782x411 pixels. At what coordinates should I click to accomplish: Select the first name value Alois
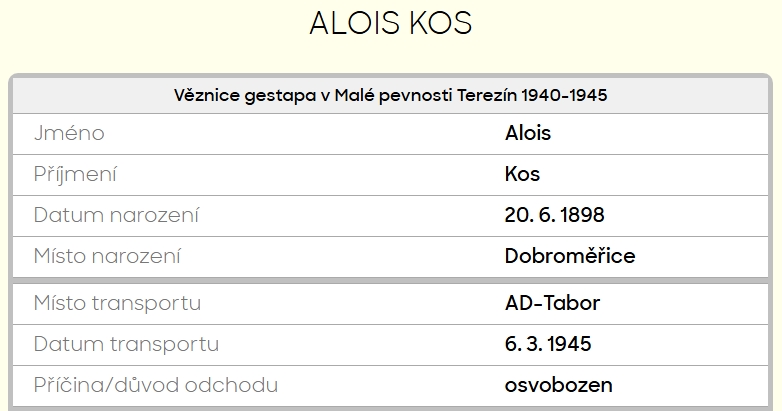tap(528, 133)
